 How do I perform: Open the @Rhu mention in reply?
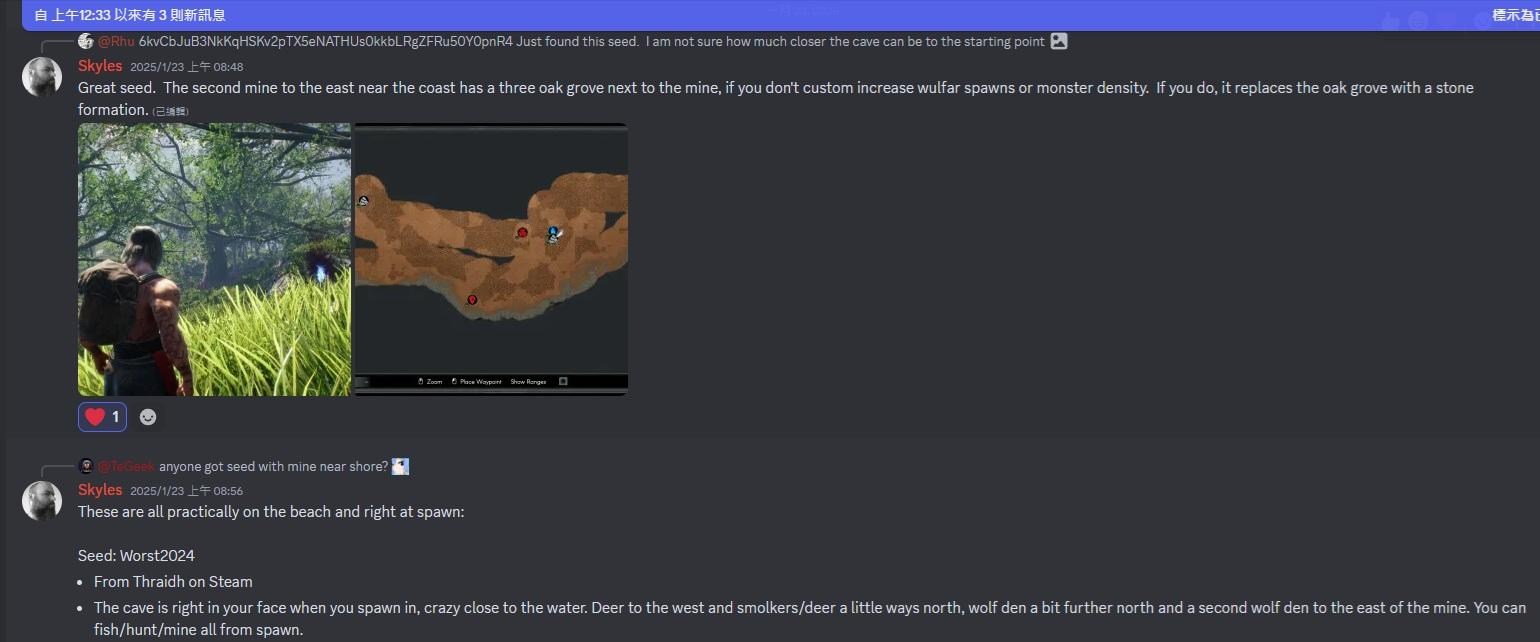(116, 41)
